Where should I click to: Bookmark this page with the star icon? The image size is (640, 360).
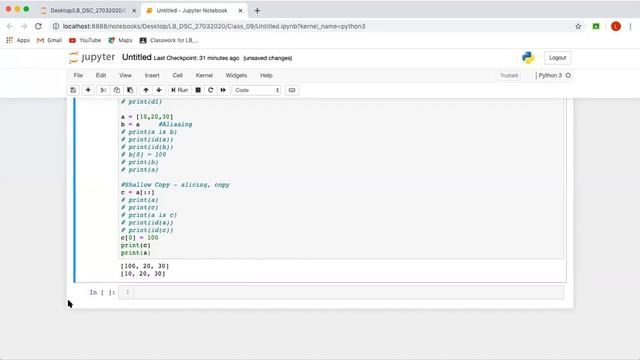coord(578,26)
